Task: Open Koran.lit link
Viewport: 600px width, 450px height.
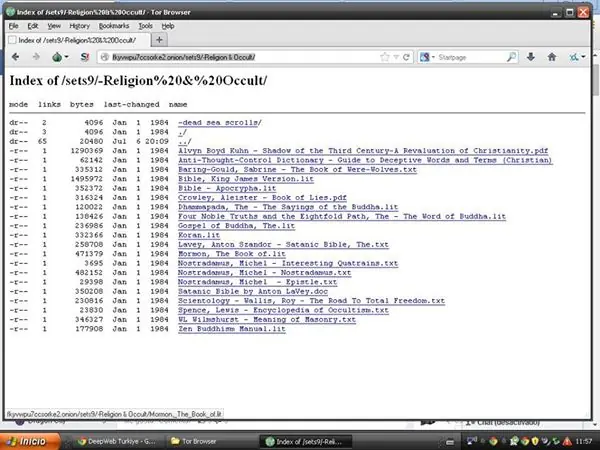Action: [x=199, y=235]
